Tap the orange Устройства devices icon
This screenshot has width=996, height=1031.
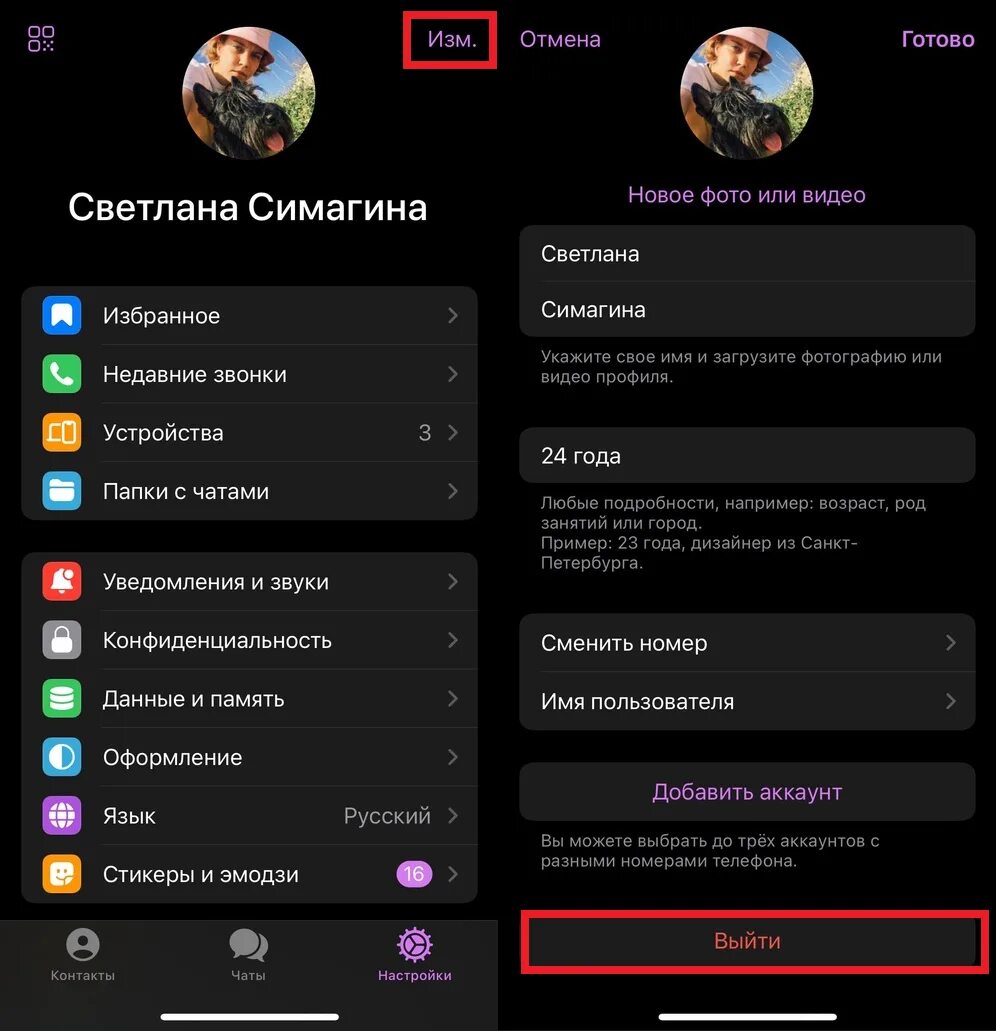[x=62, y=433]
